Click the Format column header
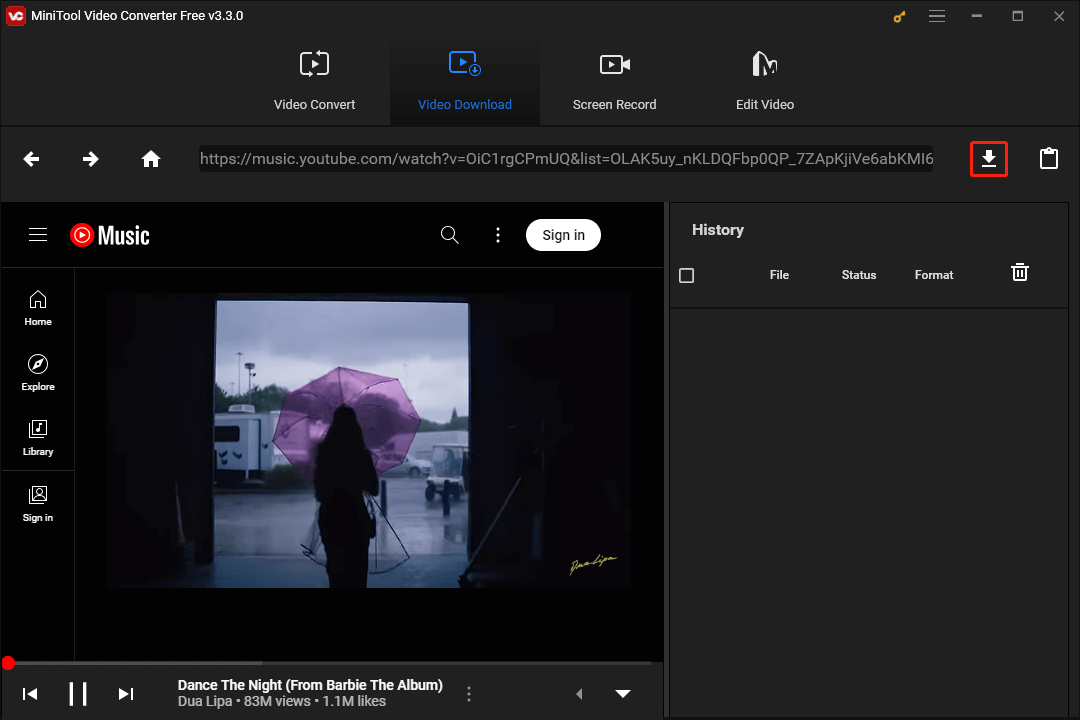 [x=934, y=275]
